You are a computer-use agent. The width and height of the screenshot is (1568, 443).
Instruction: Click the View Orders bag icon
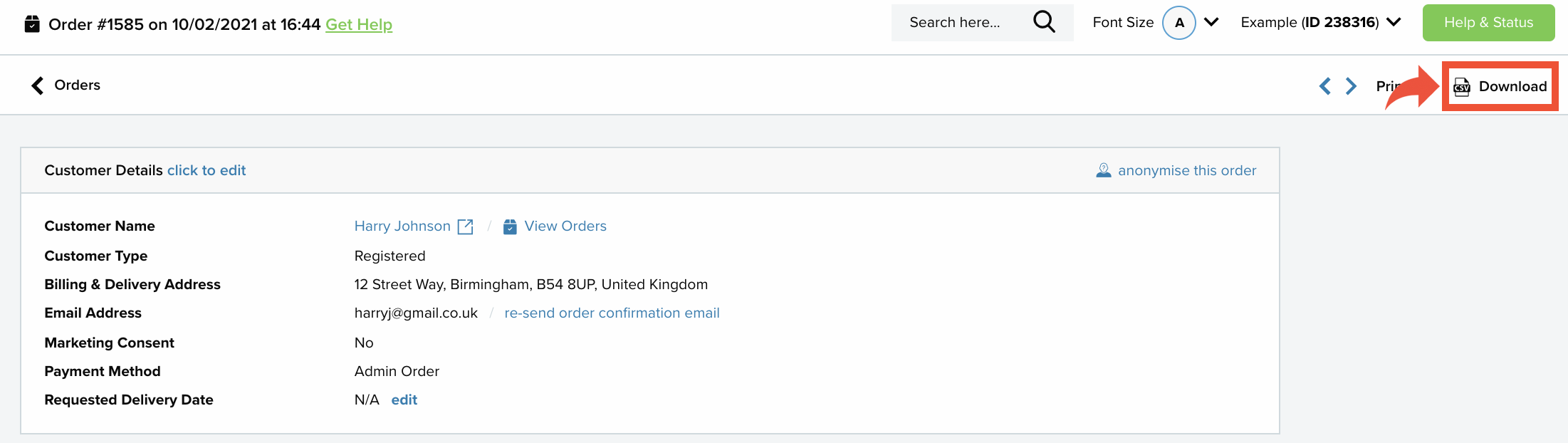tap(510, 226)
